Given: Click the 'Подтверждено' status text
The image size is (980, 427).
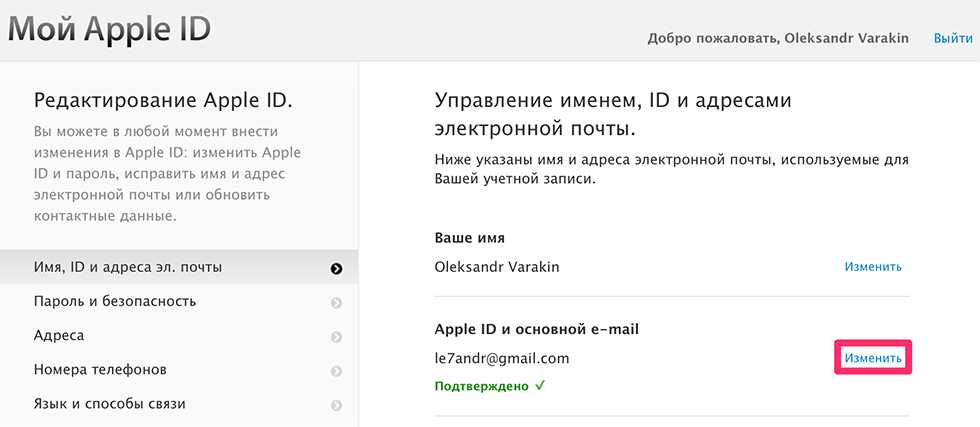Looking at the screenshot, I should click(481, 385).
